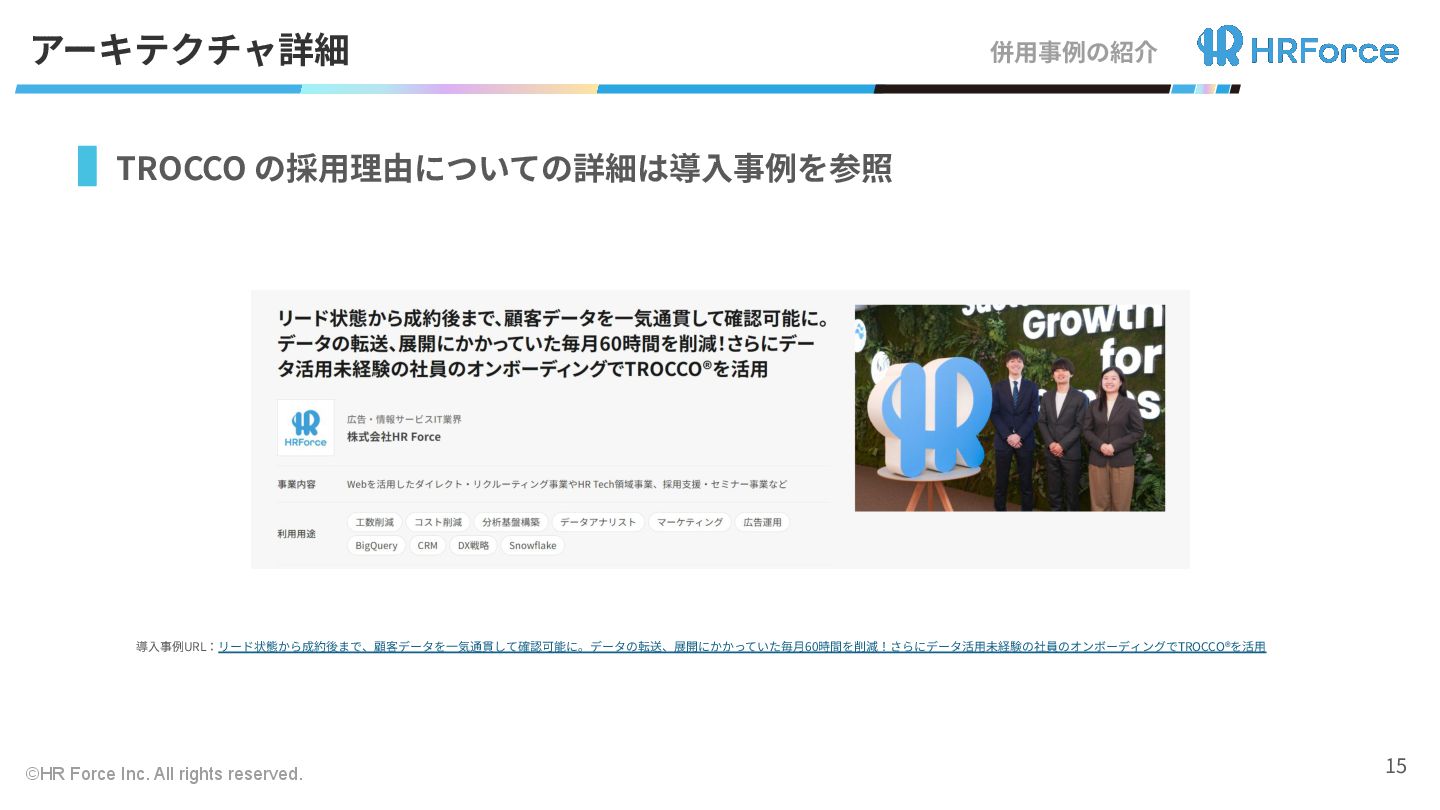Viewport: 1440px width, 810px height.
Task: Click the 広告・情報サービスIT業界 industry text
Action: point(404,419)
